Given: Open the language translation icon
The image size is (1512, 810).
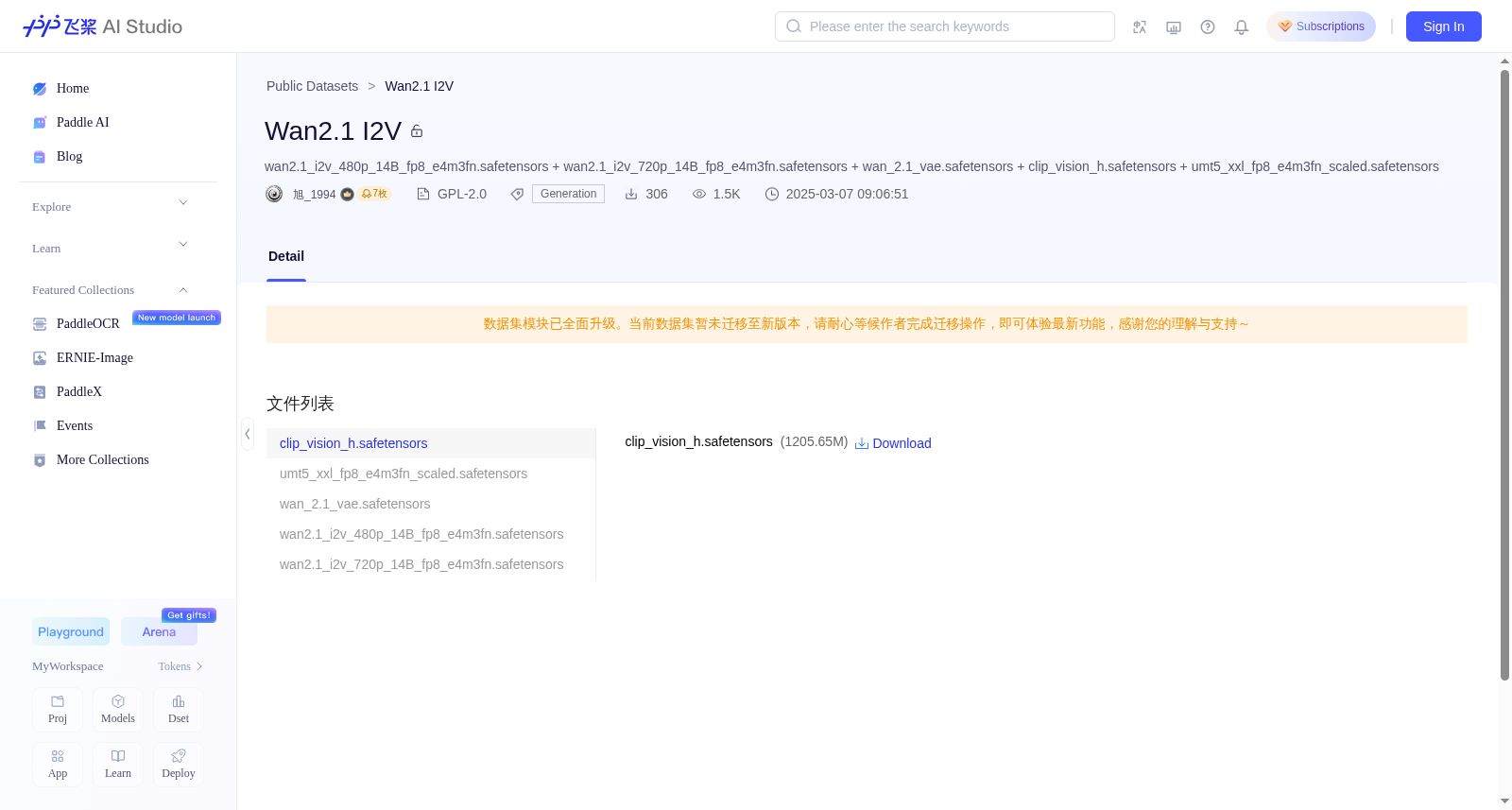Looking at the screenshot, I should [x=1140, y=27].
